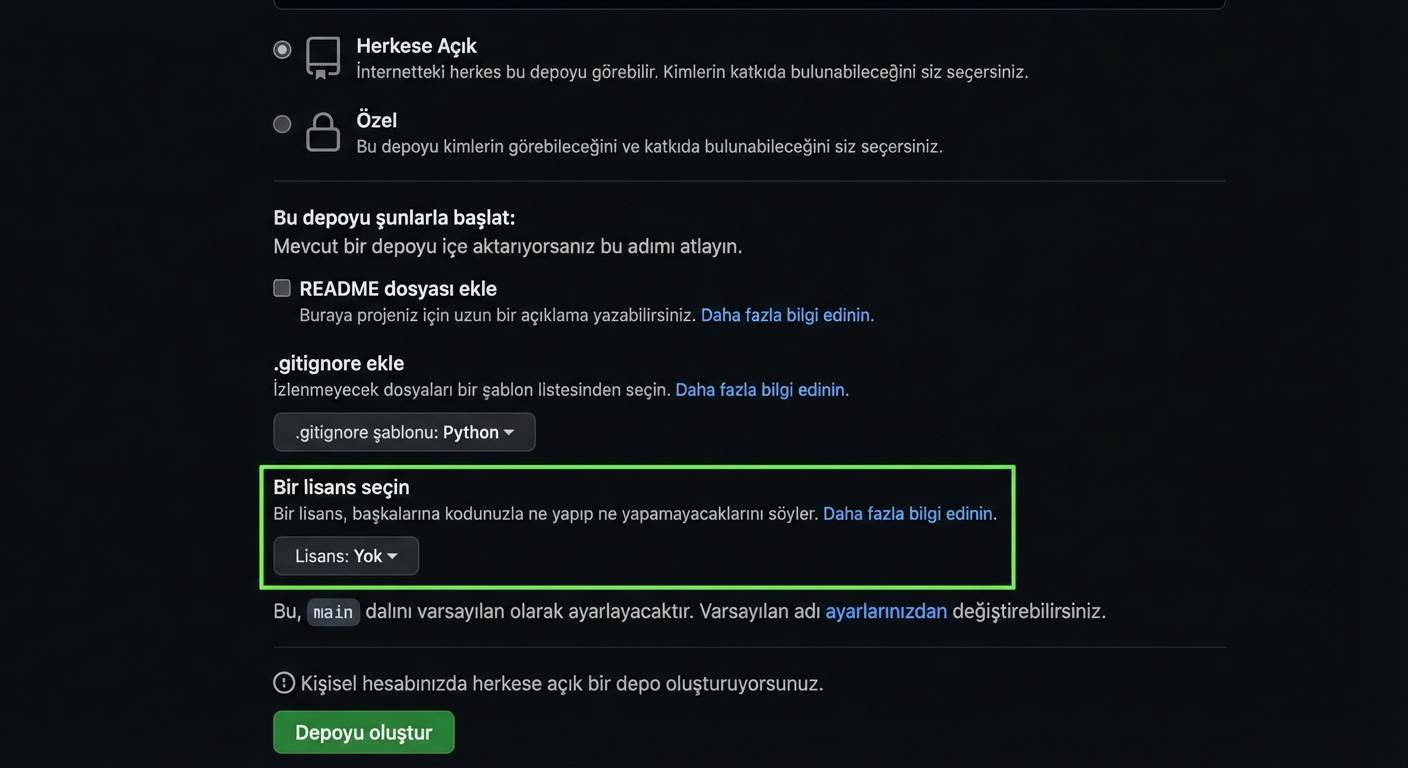This screenshot has height=768, width=1408.
Task: Click the info circle icon near the warning text
Action: [283, 682]
